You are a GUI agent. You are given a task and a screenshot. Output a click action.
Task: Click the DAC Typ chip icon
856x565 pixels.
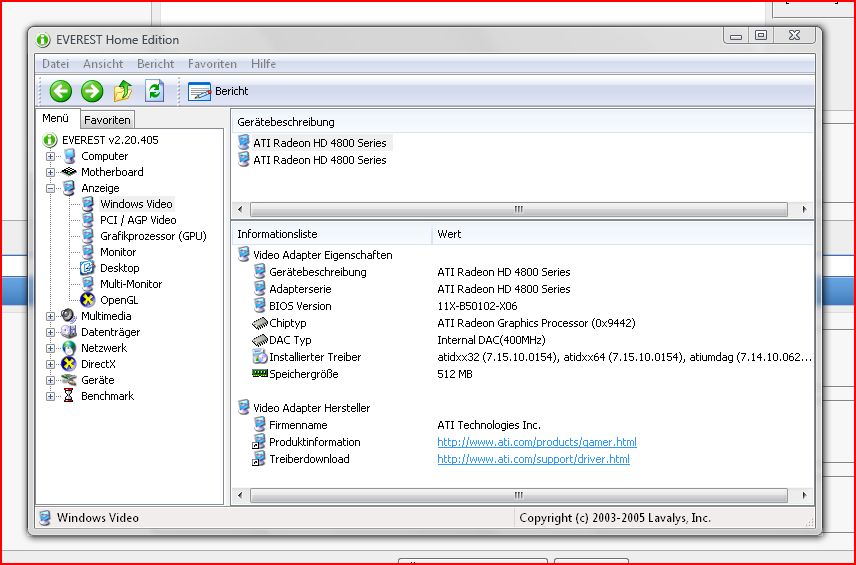point(260,340)
